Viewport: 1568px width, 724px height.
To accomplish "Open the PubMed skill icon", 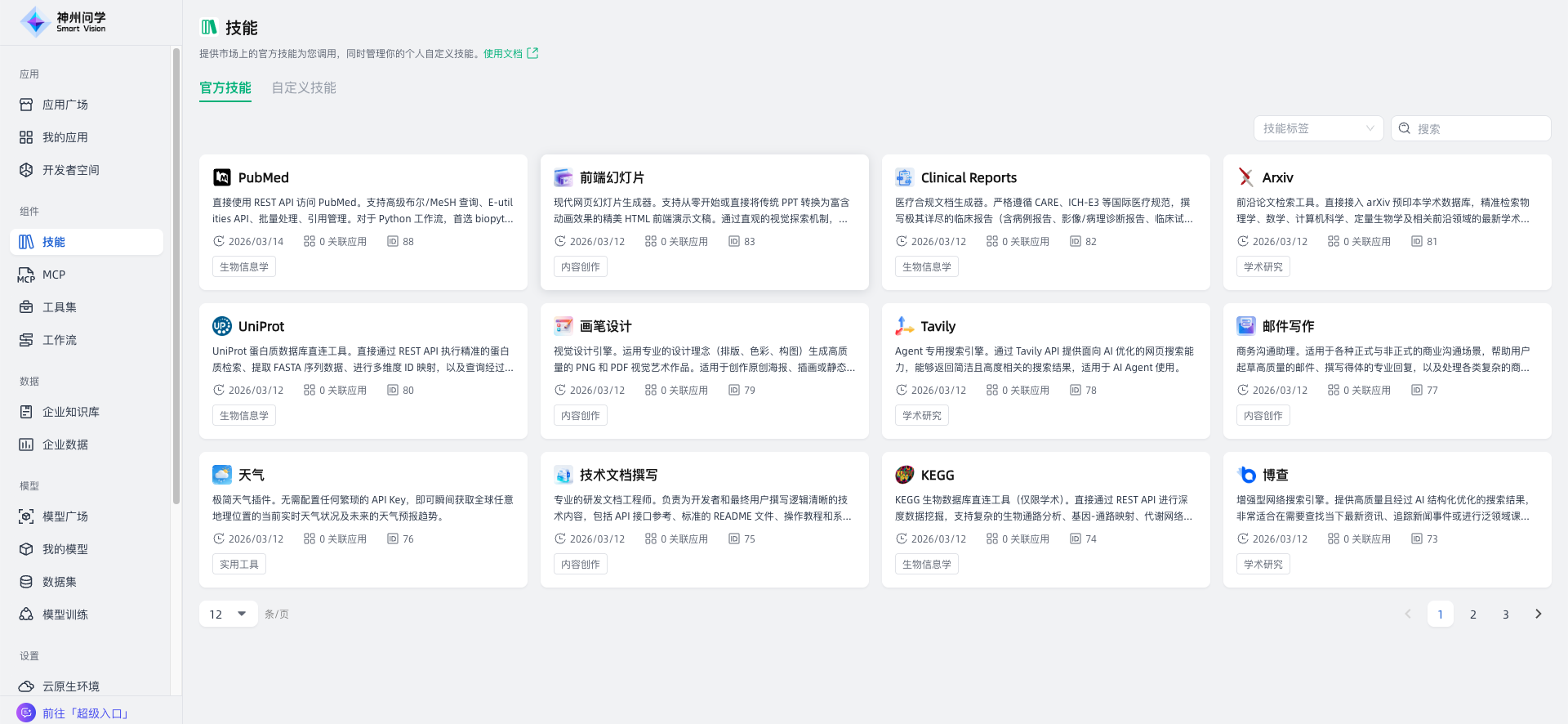I will pyautogui.click(x=221, y=177).
